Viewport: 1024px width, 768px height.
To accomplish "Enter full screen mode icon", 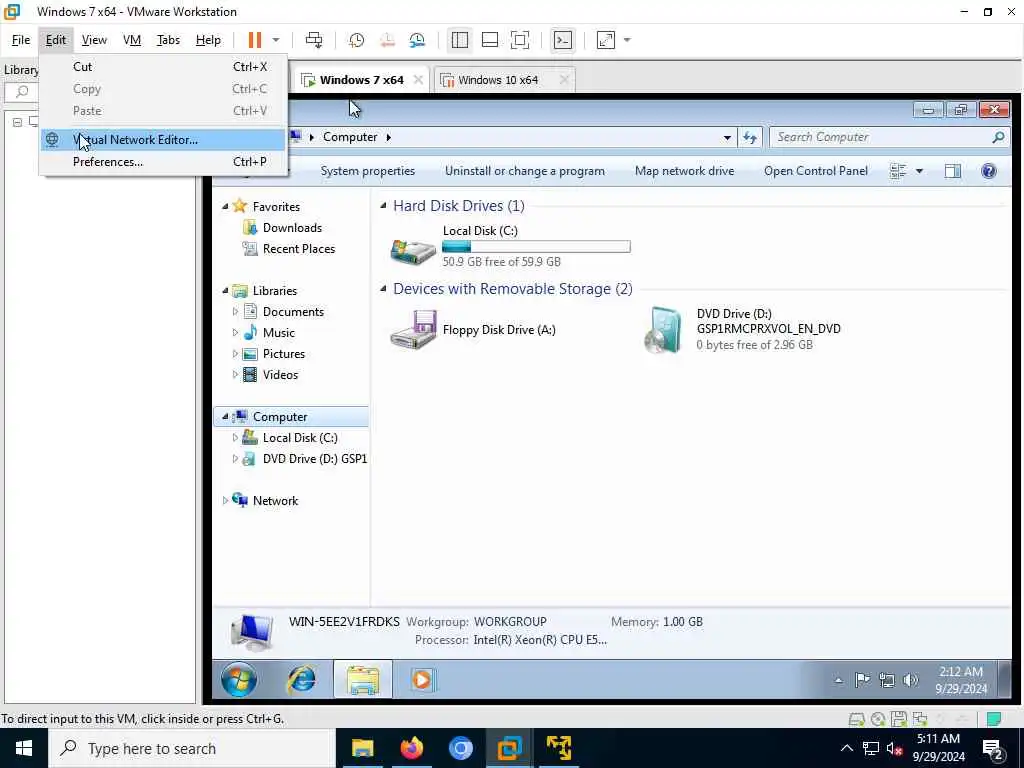I will pyautogui.click(x=520, y=40).
